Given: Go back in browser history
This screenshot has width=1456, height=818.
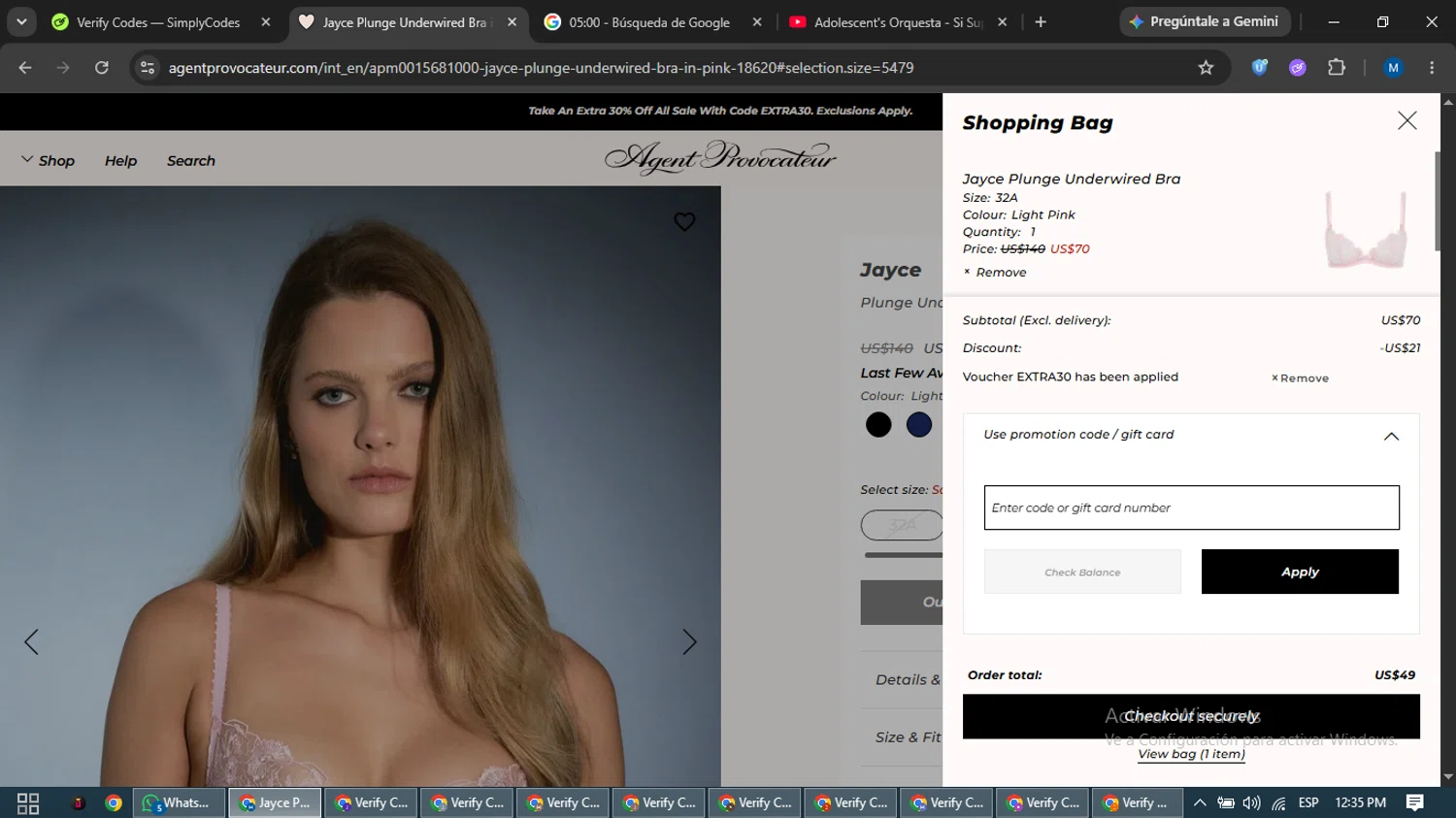Looking at the screenshot, I should [25, 68].
